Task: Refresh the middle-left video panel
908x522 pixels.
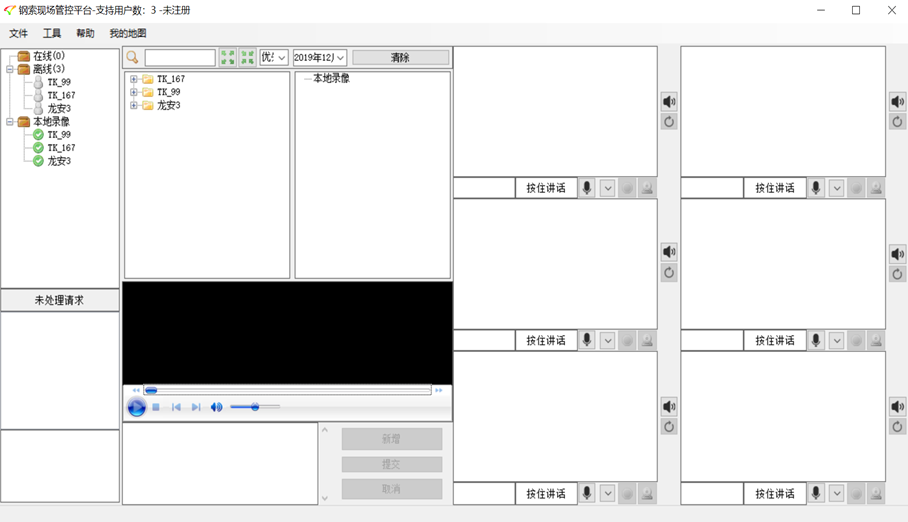Action: (x=669, y=273)
